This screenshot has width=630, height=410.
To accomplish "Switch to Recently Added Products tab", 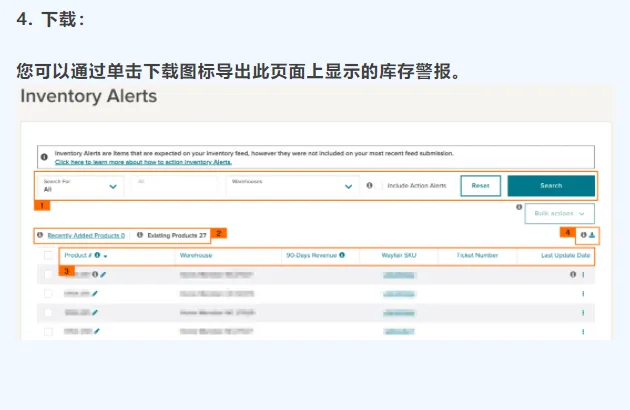I will coord(86,236).
